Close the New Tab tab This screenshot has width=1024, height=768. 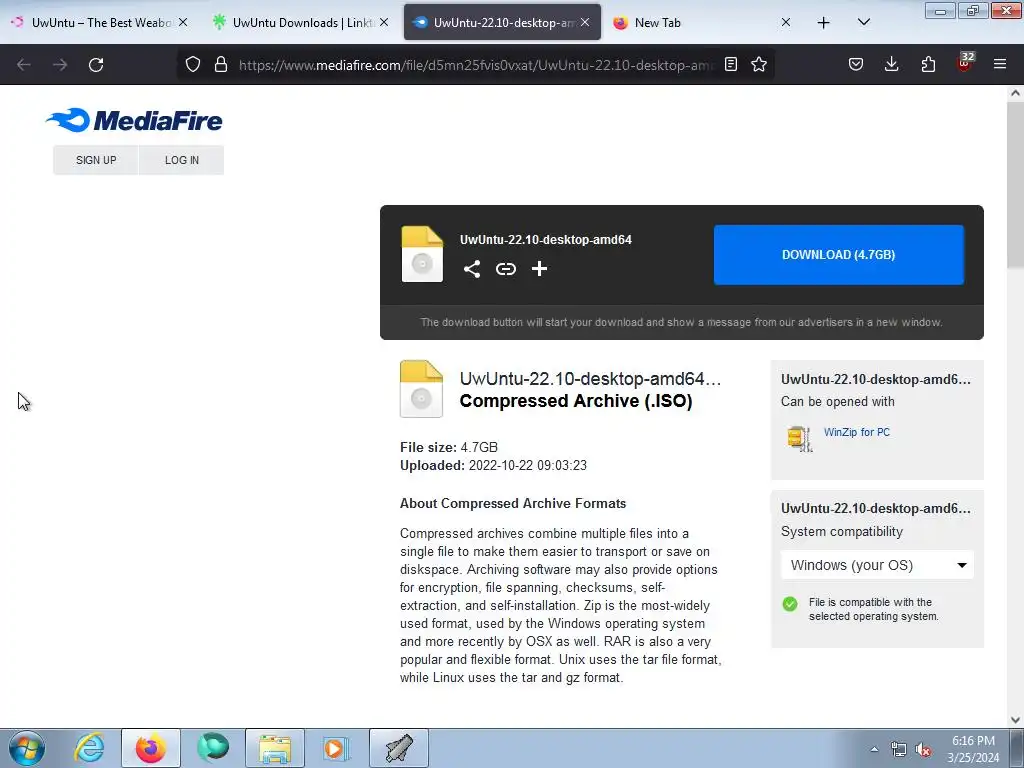[786, 22]
